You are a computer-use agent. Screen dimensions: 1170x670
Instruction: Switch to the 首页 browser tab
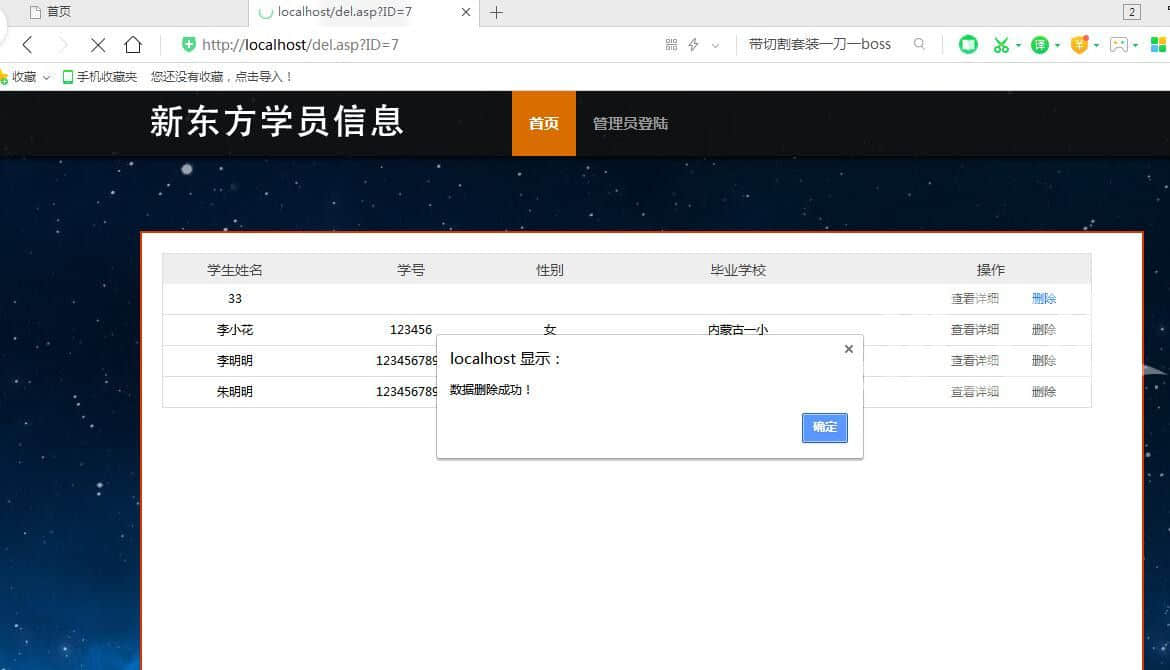pyautogui.click(x=58, y=12)
